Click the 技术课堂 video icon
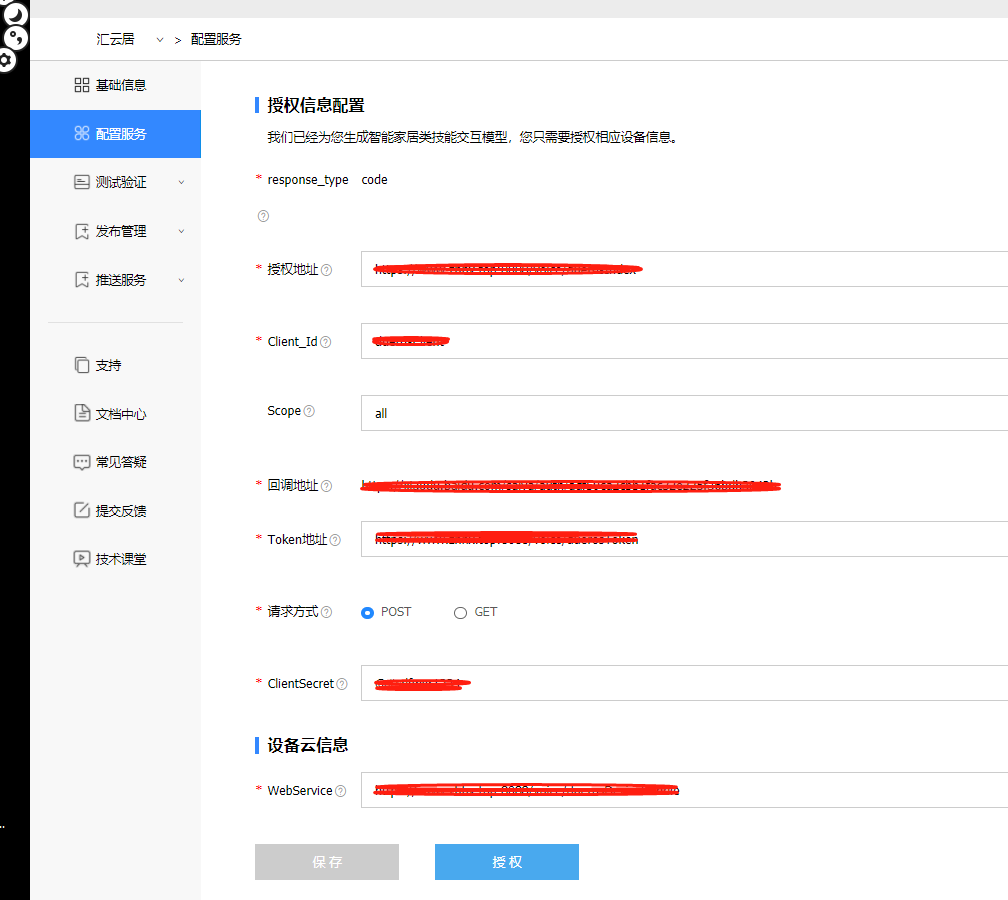The width and height of the screenshot is (1008, 900). (x=82, y=559)
